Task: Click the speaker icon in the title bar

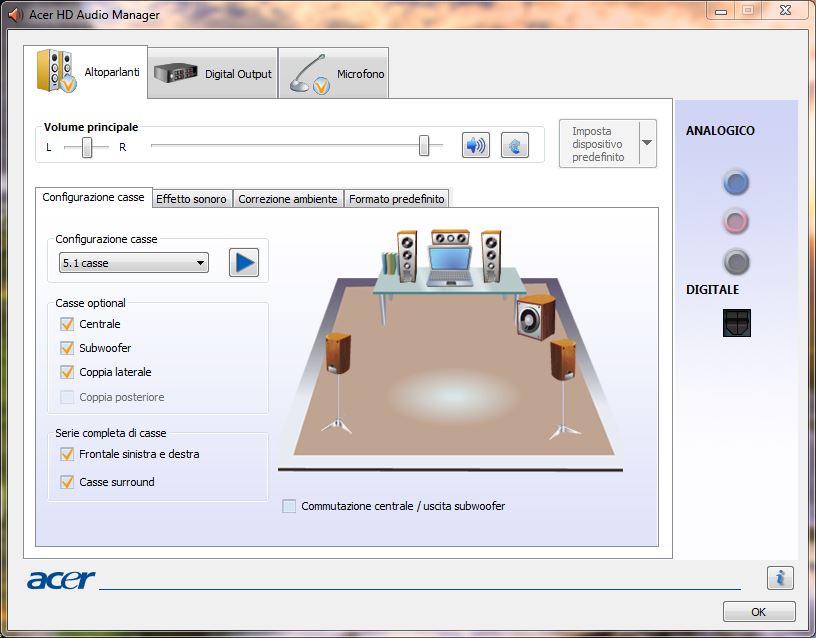Action: [x=15, y=15]
